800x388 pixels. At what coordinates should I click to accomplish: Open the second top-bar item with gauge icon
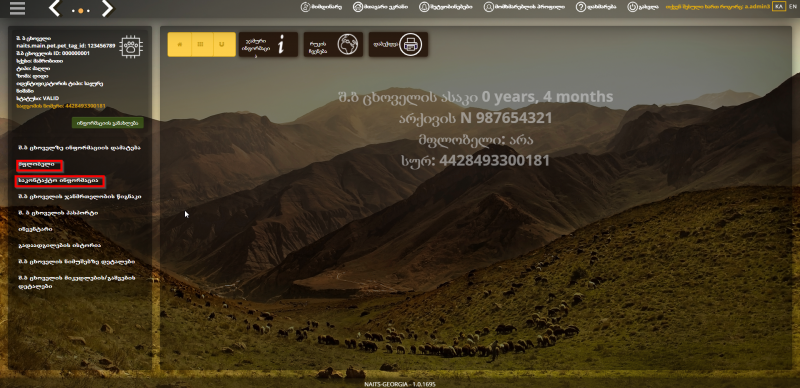tap(380, 7)
